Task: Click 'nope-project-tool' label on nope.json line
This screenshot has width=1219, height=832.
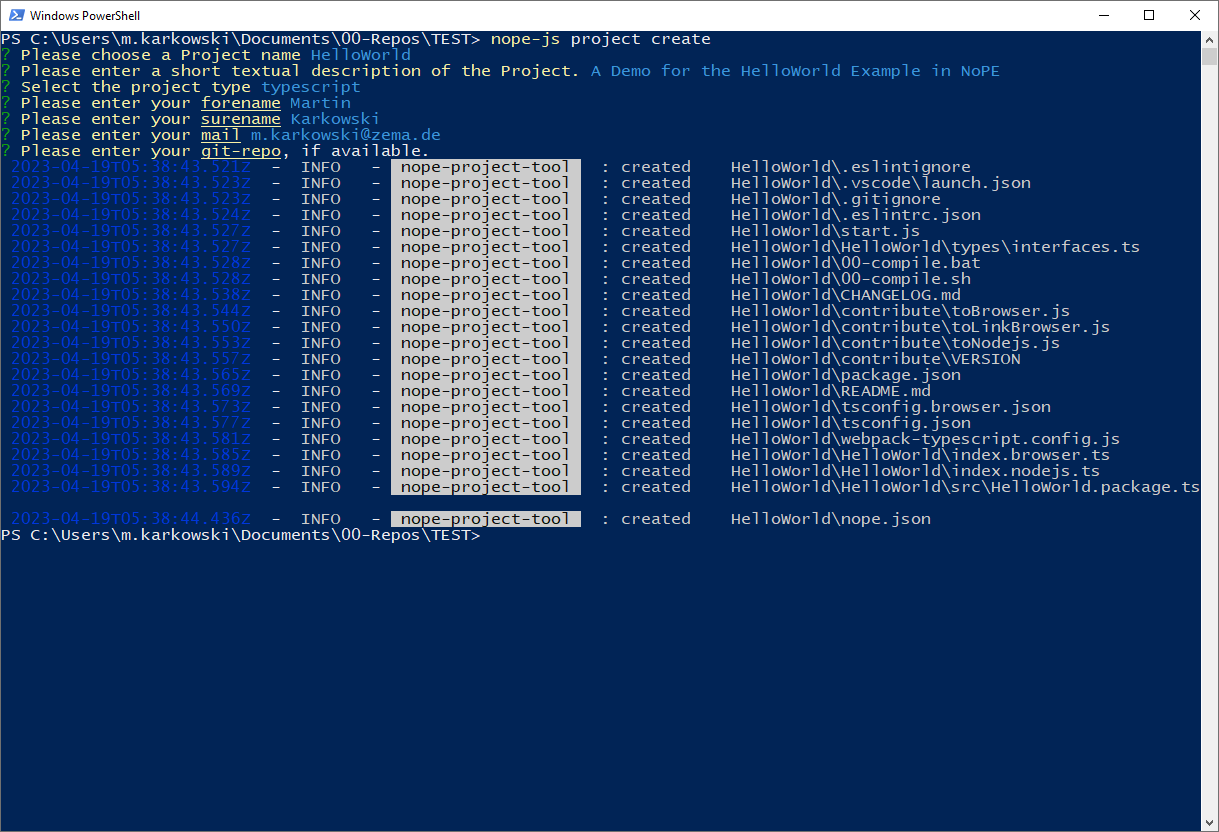Action: pyautogui.click(x=486, y=519)
